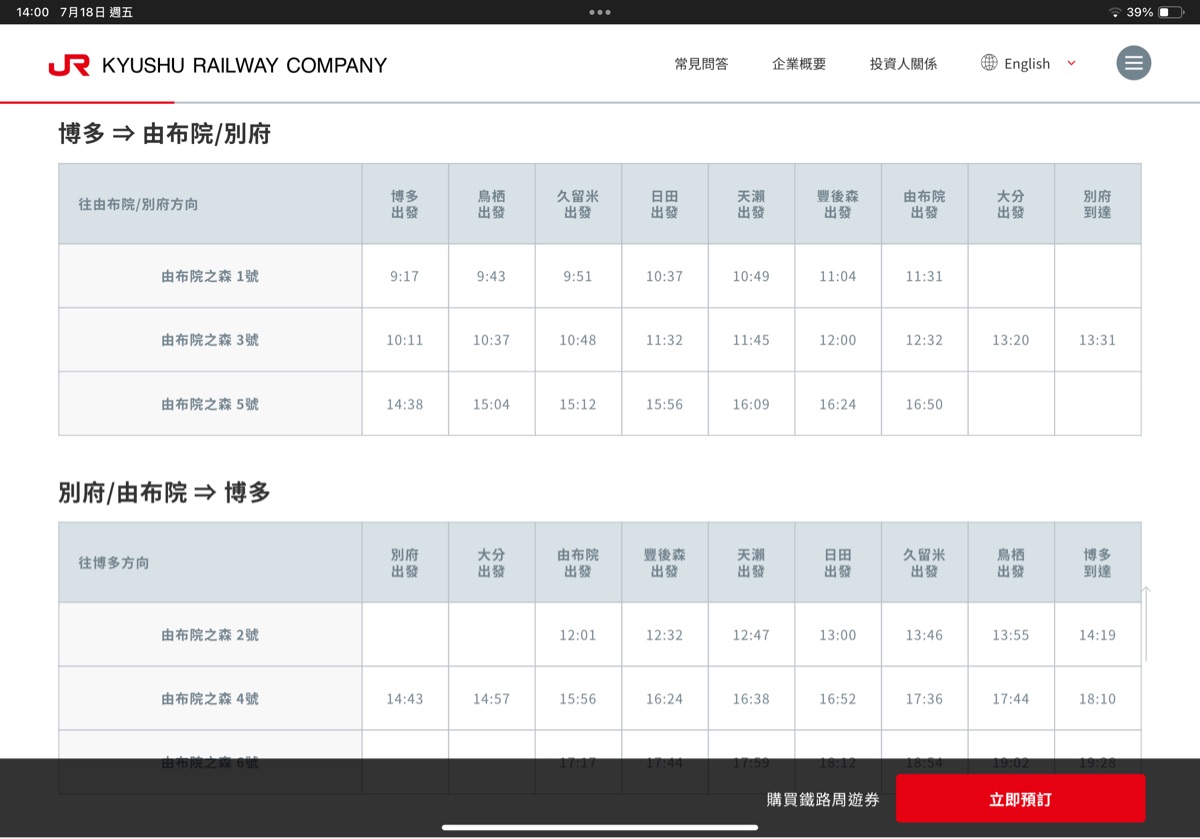The width and height of the screenshot is (1200, 839).
Task: Open 企業概要 menu item
Action: [799, 64]
